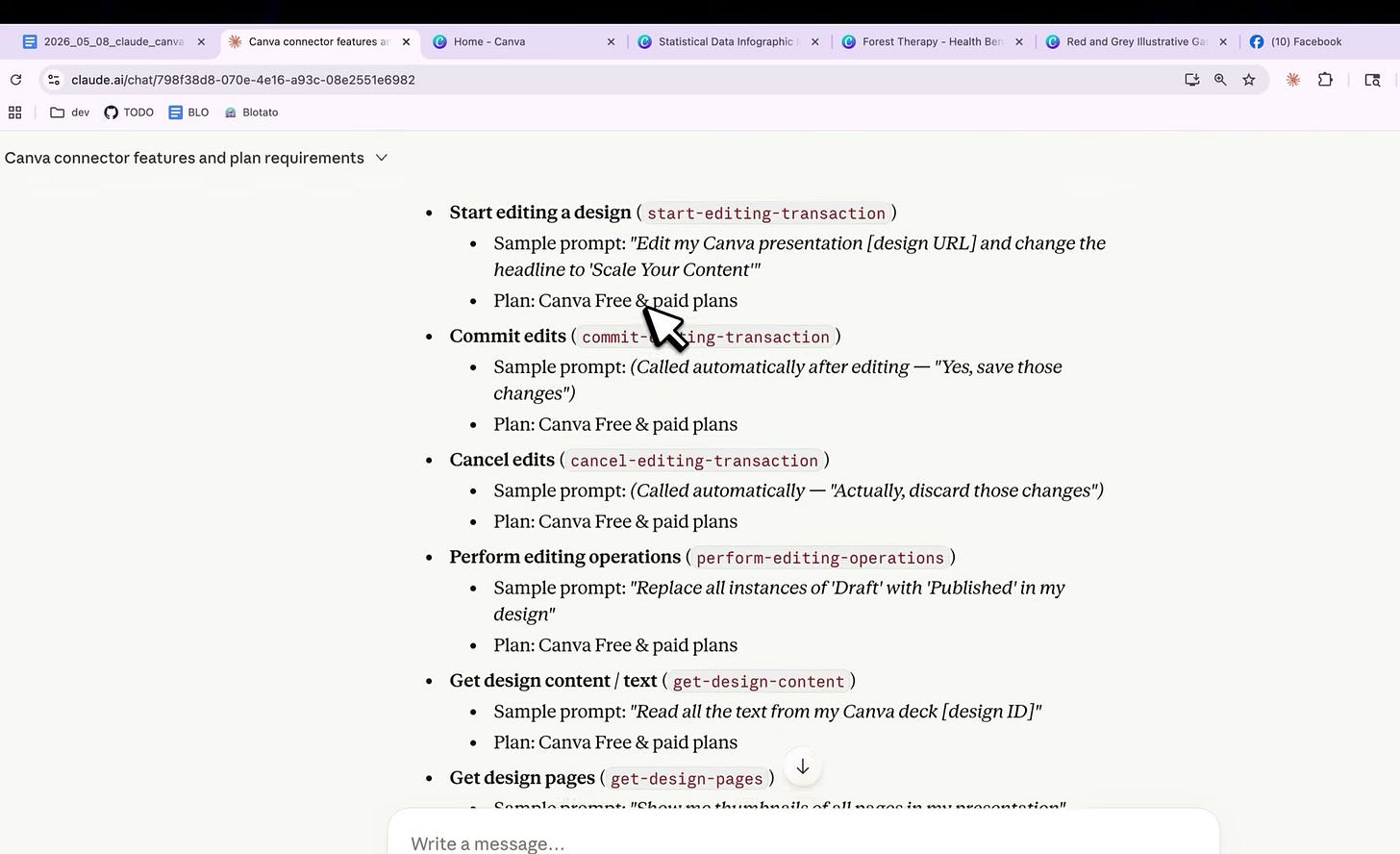Bookmark this page with the star icon
The height and width of the screenshot is (854, 1400).
1249,80
